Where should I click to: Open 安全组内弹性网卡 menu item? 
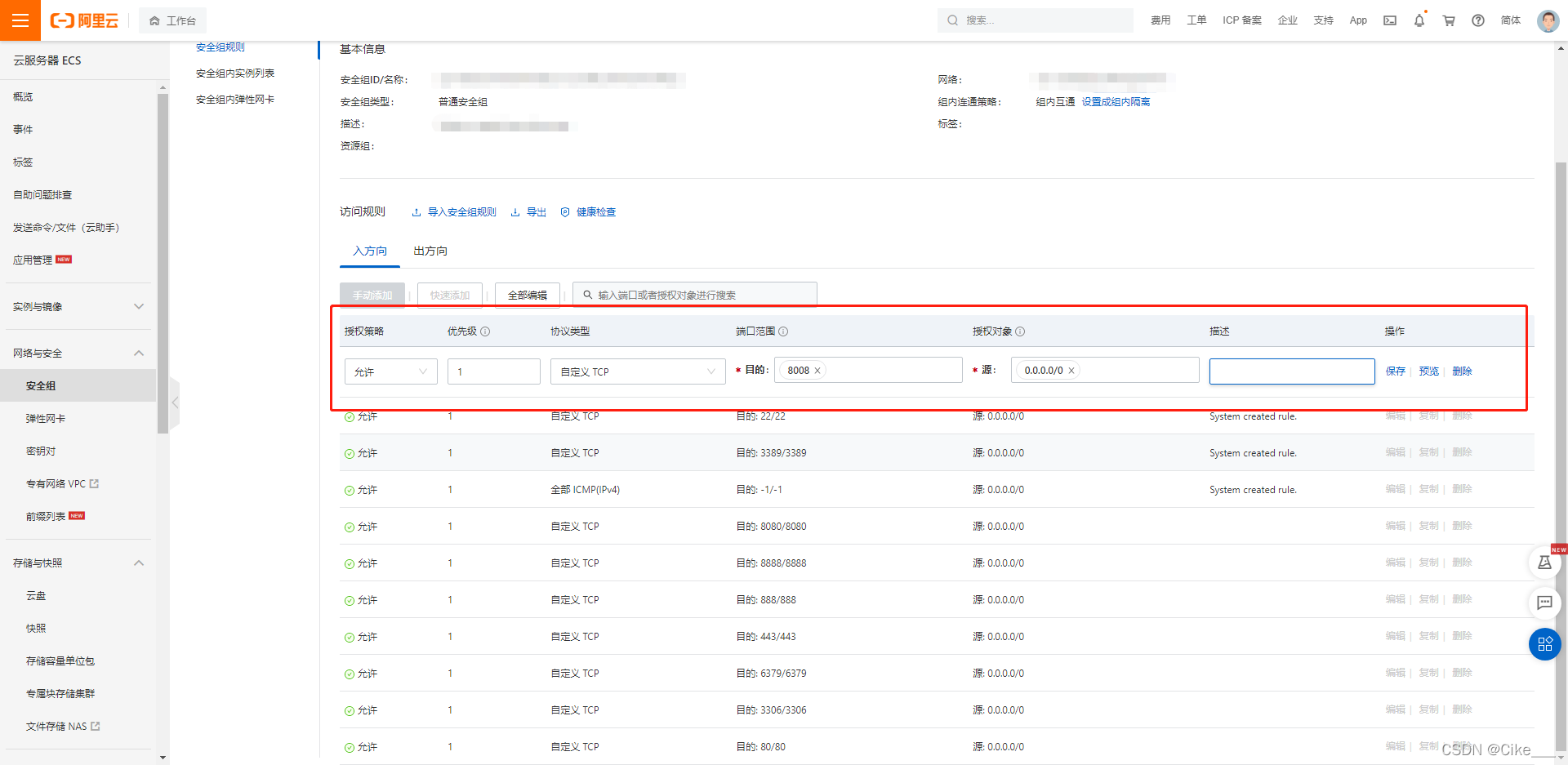coord(235,100)
